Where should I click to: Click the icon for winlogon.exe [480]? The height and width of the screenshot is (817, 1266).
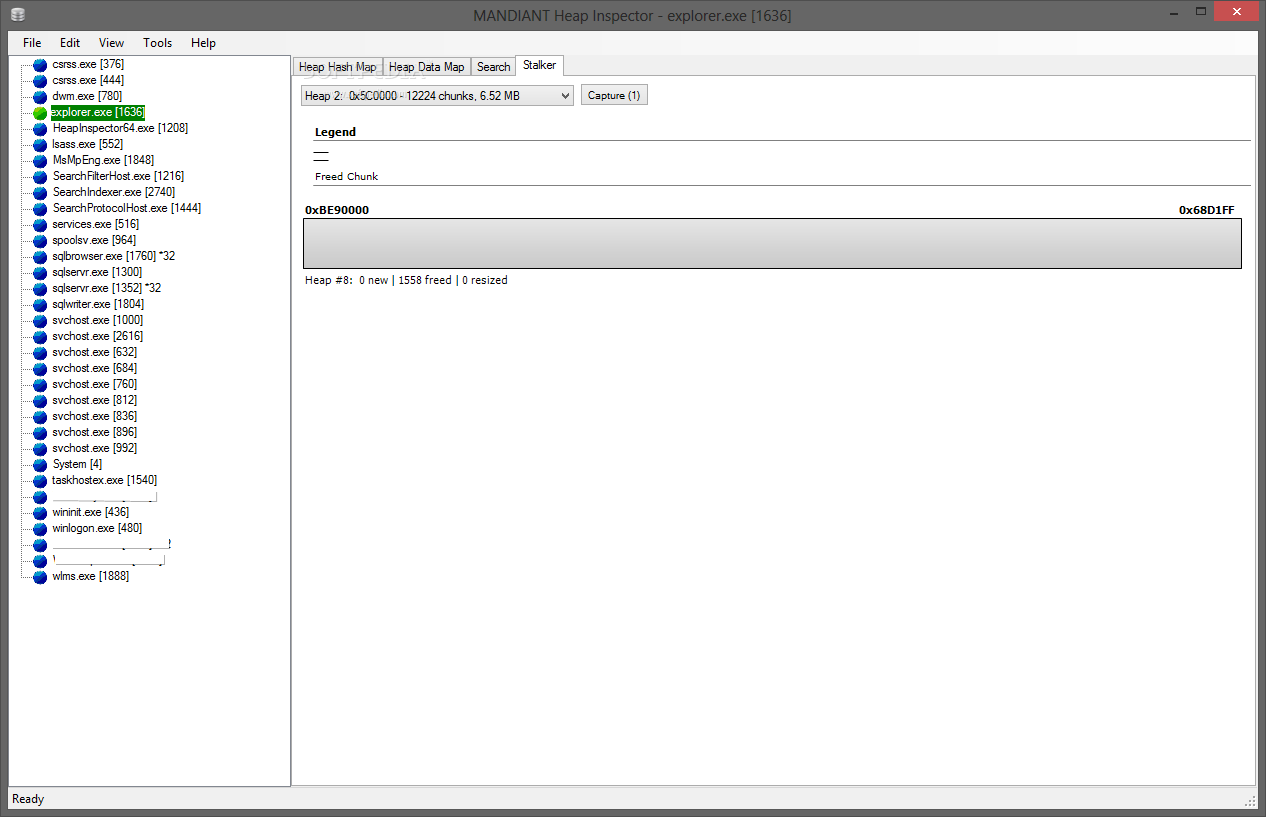40,529
